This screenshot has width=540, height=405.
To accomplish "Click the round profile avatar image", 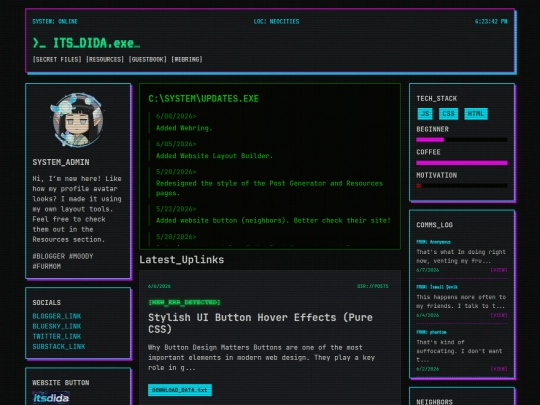I will coord(77,120).
